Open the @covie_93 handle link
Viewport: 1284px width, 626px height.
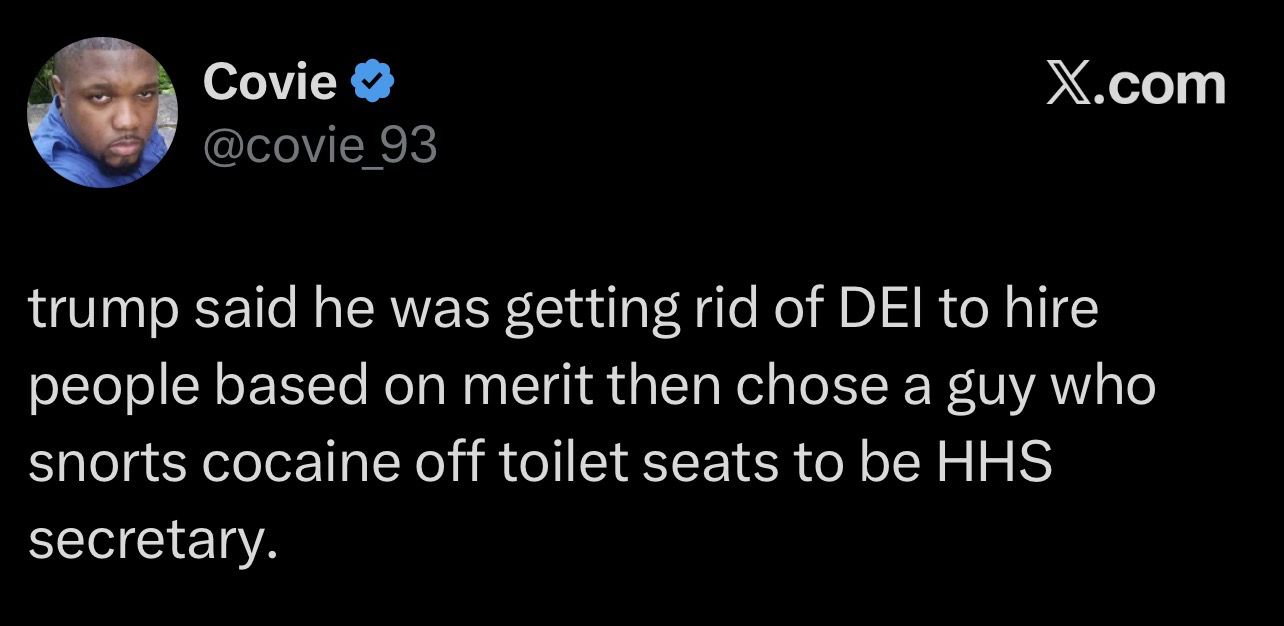coord(320,146)
